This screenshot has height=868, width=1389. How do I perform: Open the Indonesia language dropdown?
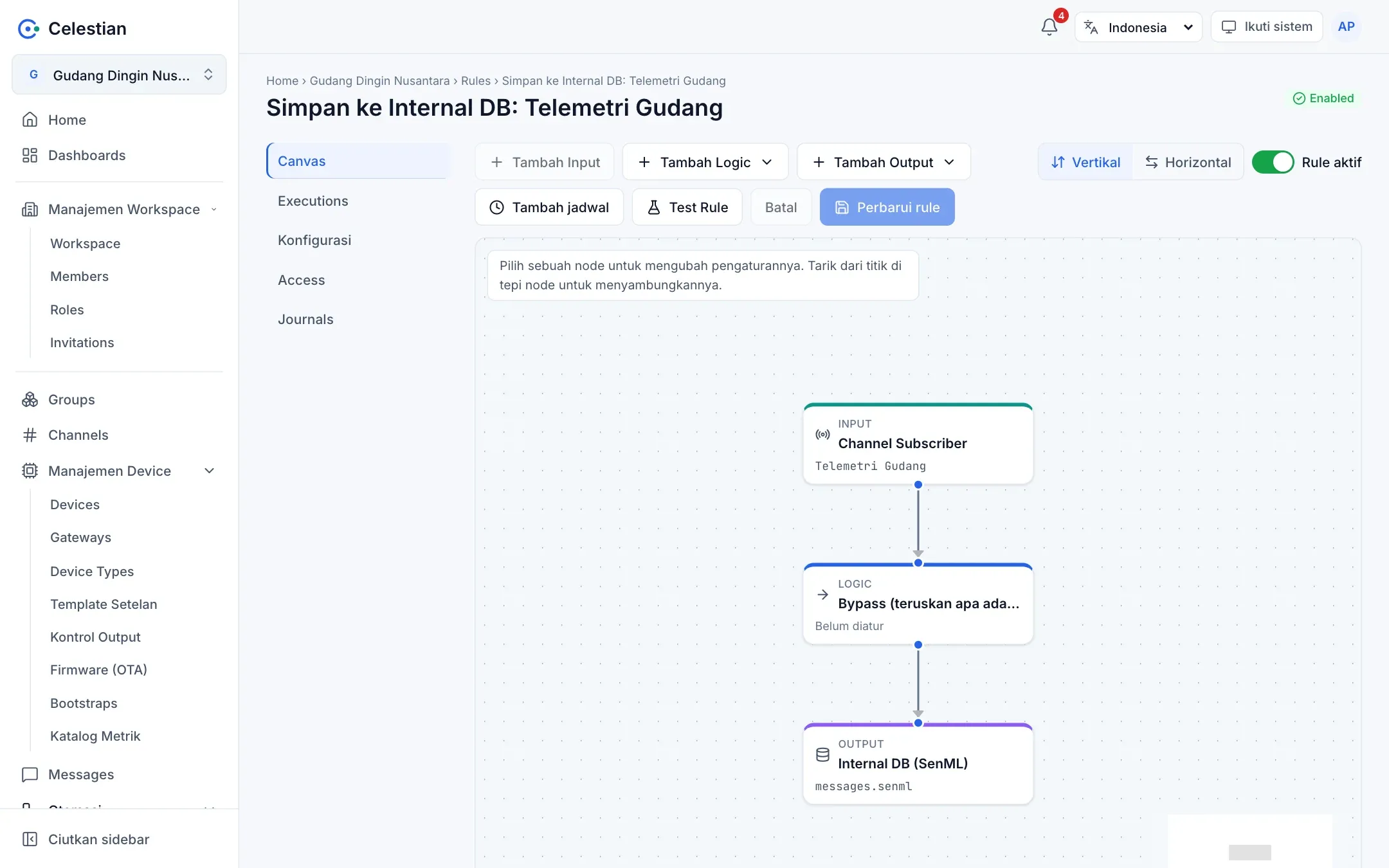(x=1138, y=27)
